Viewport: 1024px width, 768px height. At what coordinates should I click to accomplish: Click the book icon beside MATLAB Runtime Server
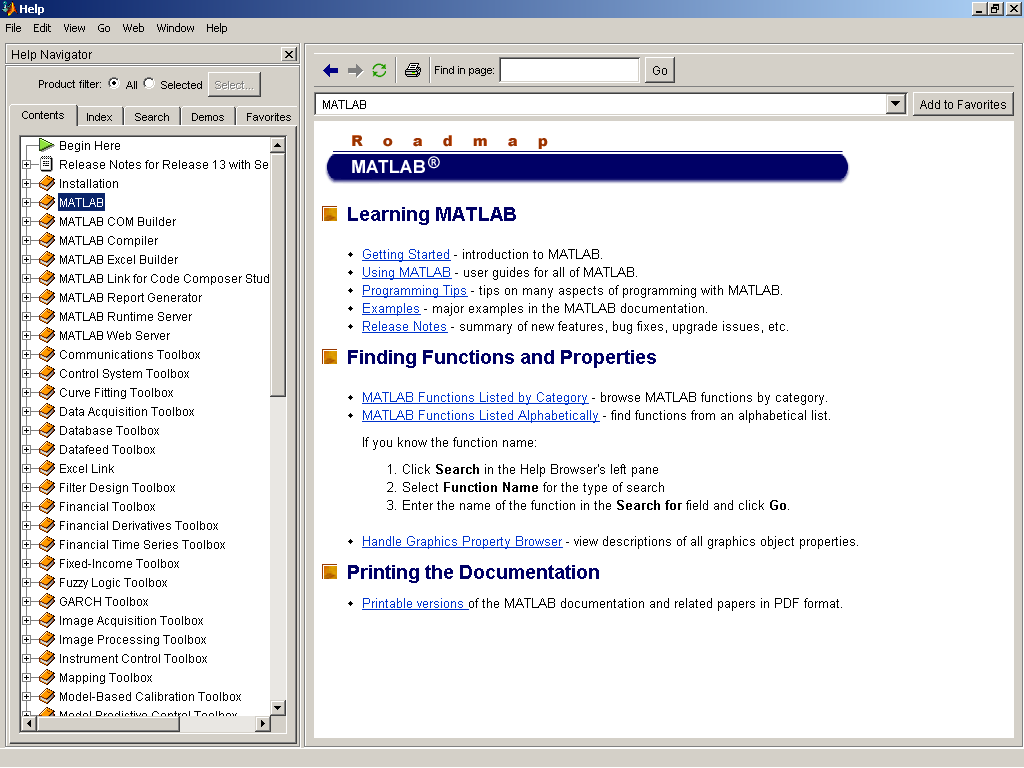click(46, 315)
